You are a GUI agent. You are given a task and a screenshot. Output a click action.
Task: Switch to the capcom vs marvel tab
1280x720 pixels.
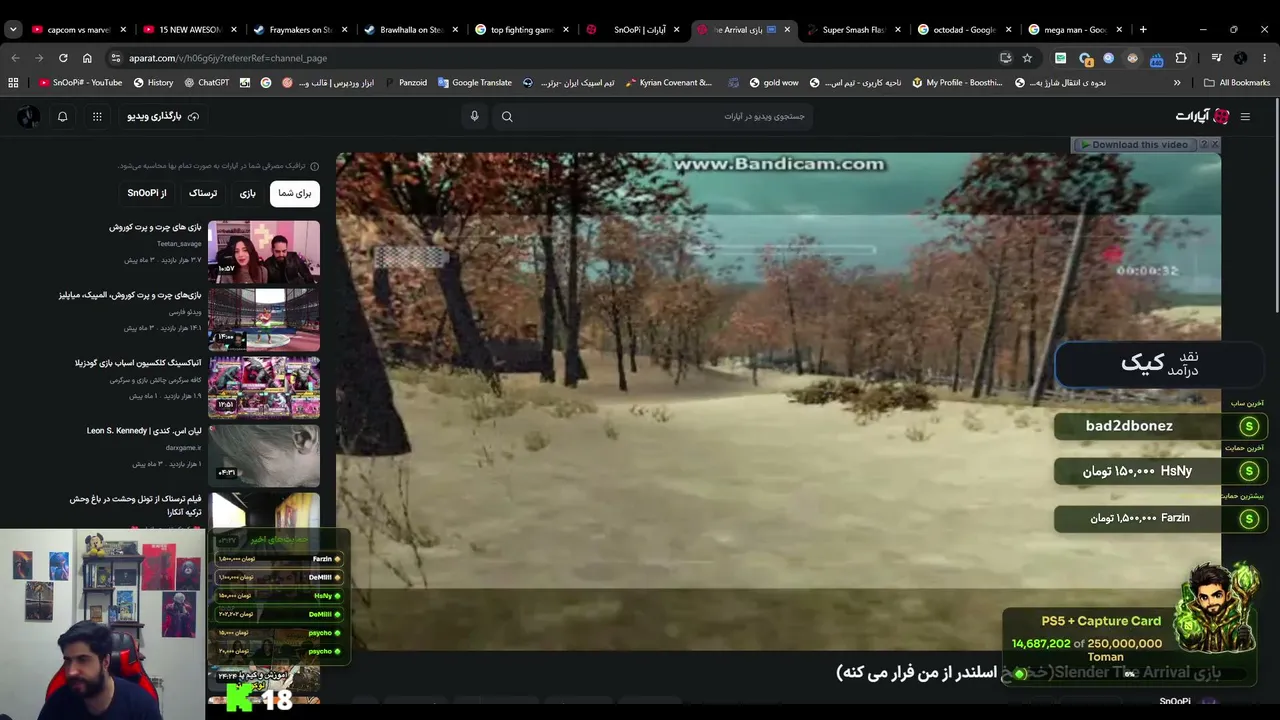point(80,30)
